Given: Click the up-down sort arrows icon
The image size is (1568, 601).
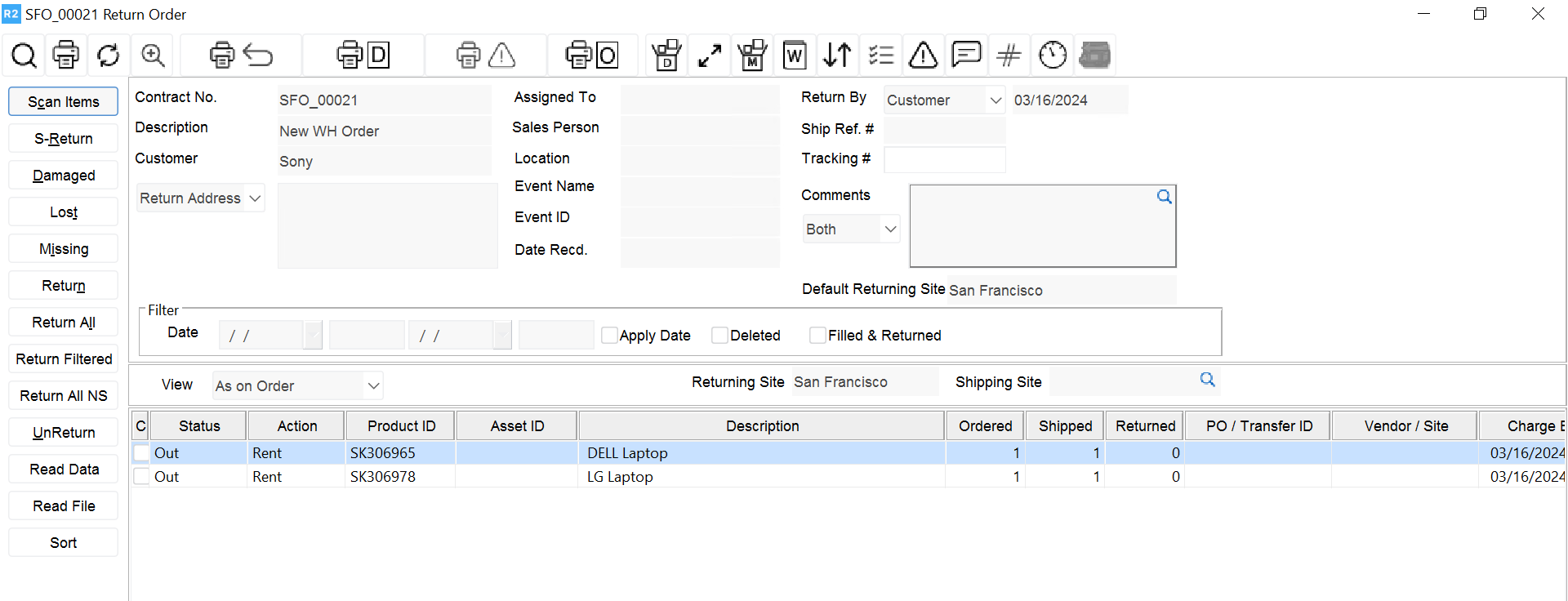Looking at the screenshot, I should [837, 56].
